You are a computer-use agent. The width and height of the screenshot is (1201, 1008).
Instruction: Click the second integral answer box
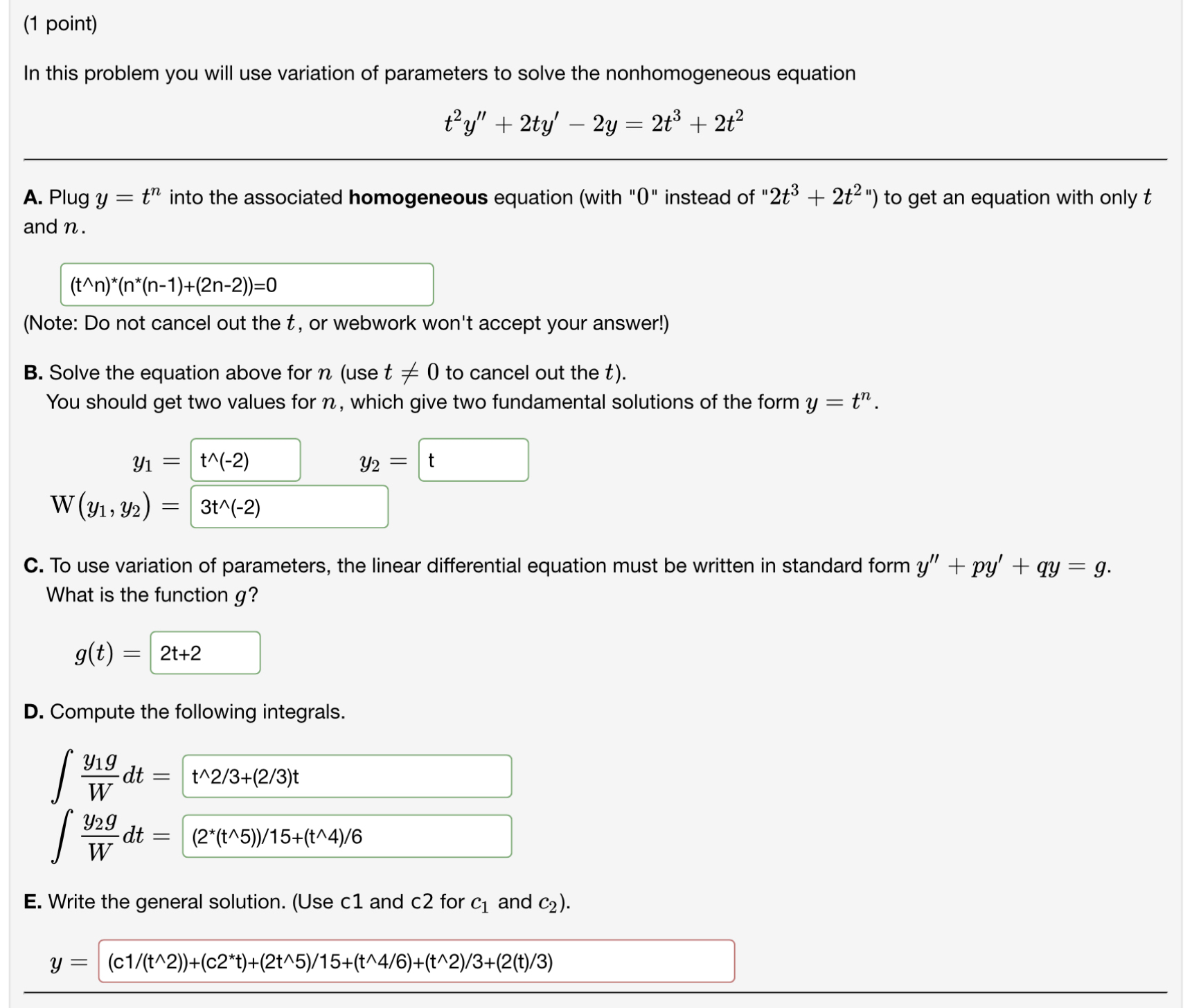pyautogui.click(x=346, y=836)
